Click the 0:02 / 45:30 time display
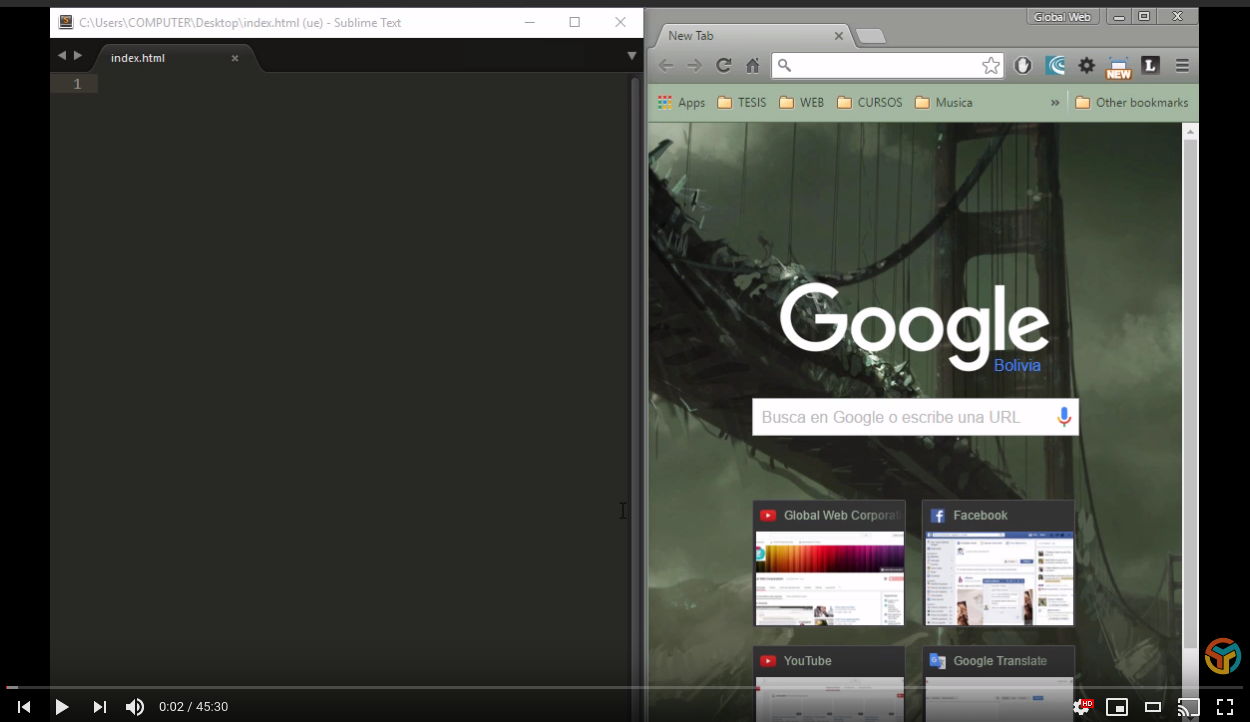This screenshot has height=722, width=1250. [x=193, y=707]
